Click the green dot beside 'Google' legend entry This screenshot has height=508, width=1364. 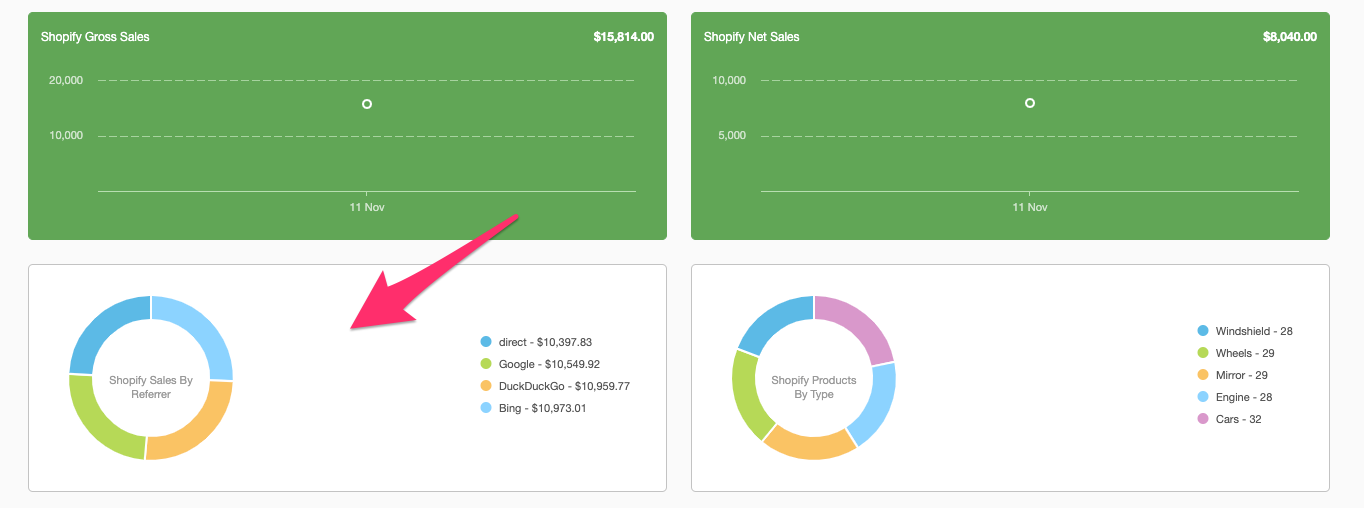pos(486,364)
